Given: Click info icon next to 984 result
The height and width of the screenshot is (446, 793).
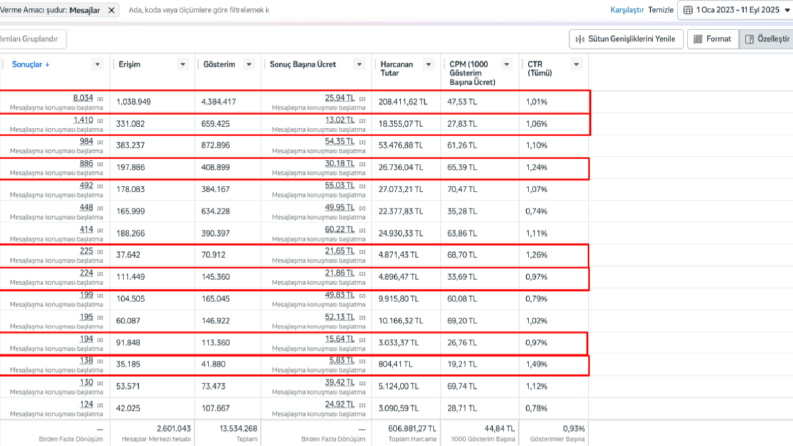Looking at the screenshot, I should (100, 142).
